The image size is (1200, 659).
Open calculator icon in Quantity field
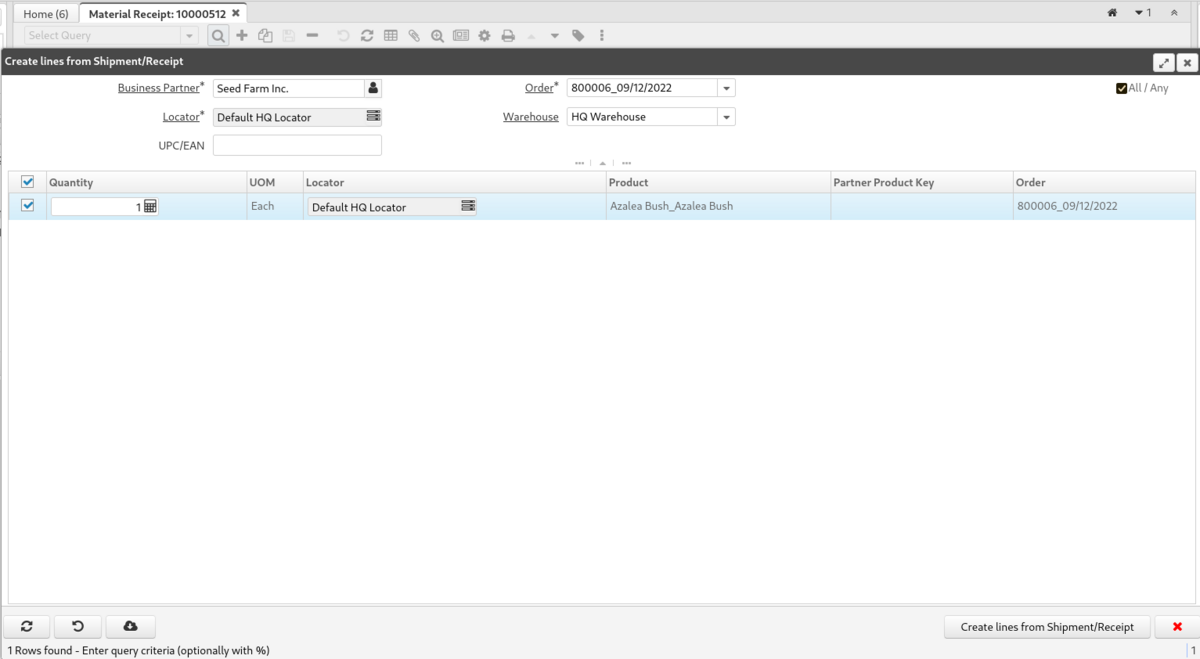click(x=150, y=207)
